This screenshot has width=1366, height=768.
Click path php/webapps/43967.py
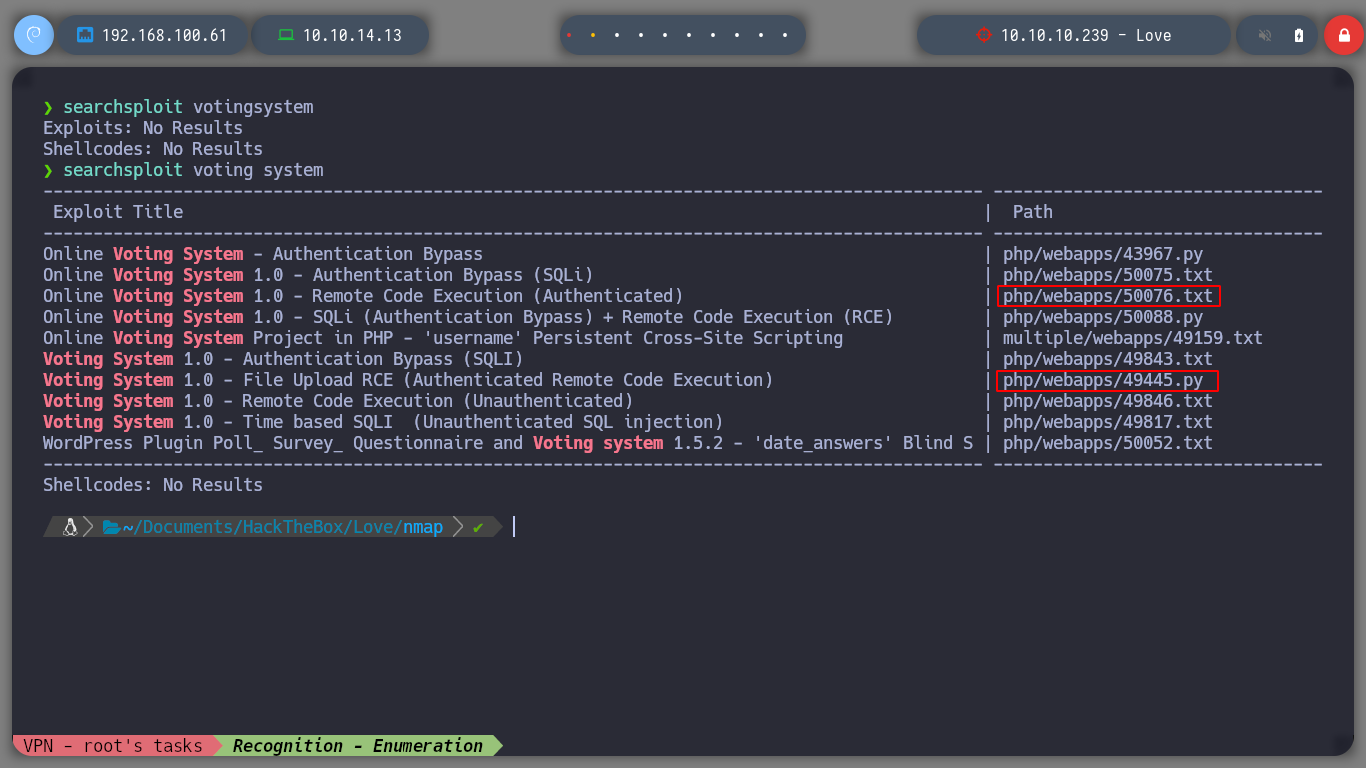(1102, 254)
